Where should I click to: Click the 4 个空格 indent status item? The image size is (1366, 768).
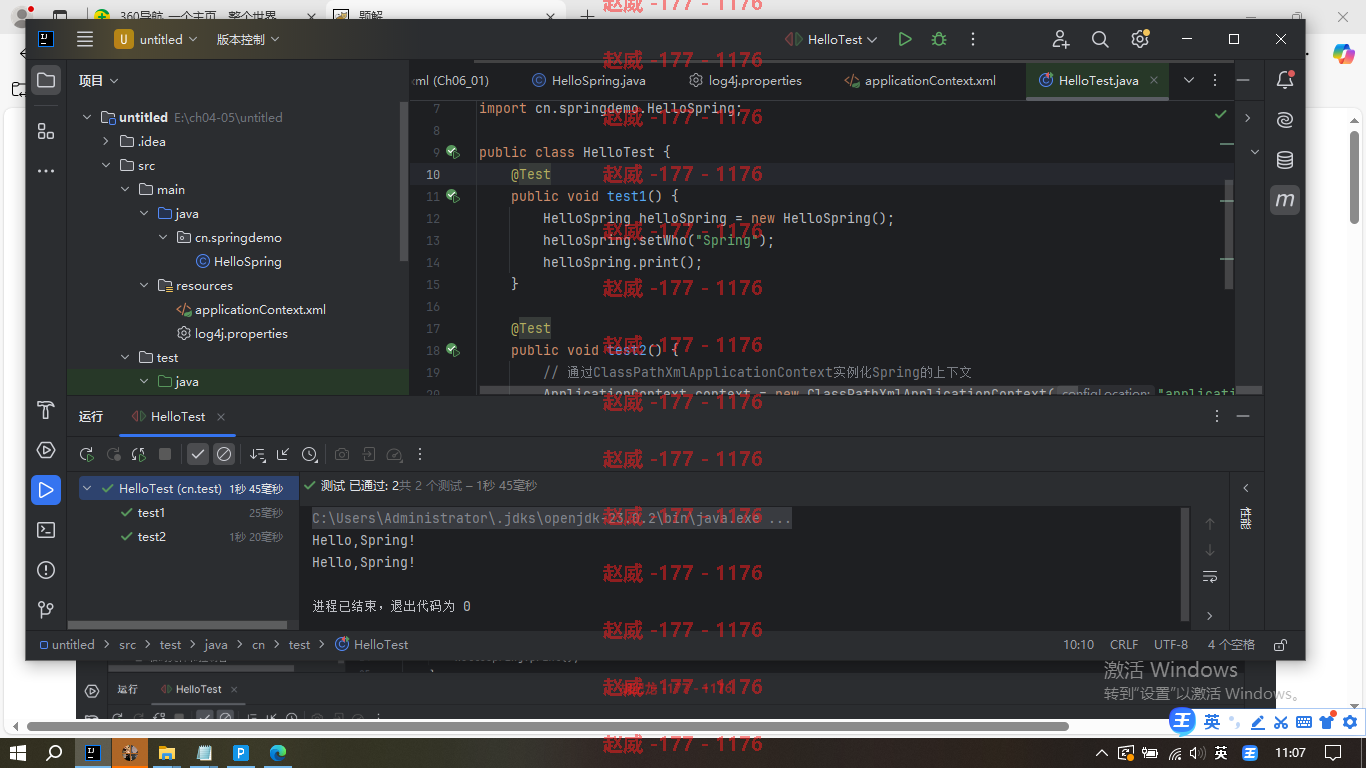coord(1231,645)
